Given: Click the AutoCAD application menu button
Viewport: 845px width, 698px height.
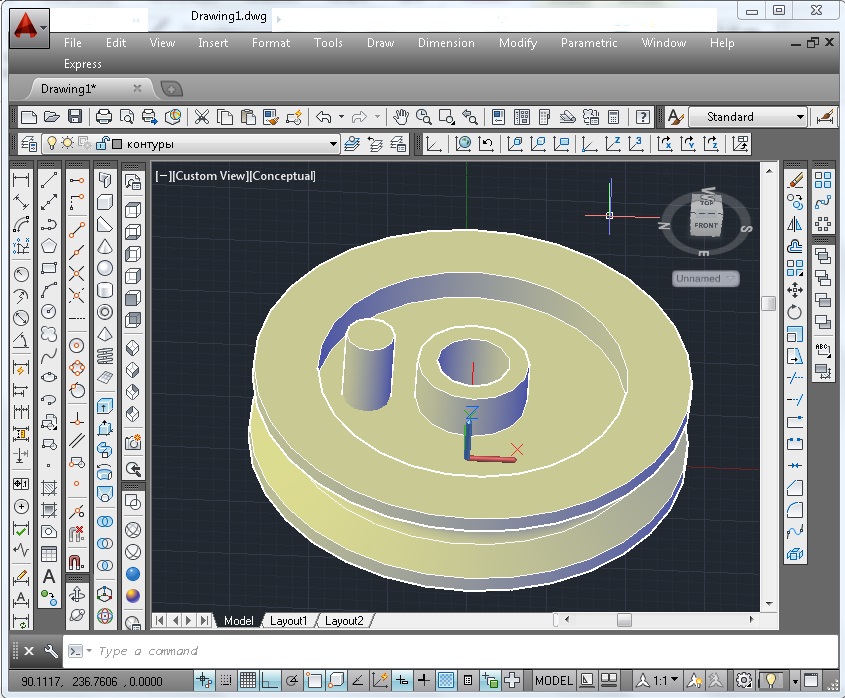Looking at the screenshot, I should [29, 27].
